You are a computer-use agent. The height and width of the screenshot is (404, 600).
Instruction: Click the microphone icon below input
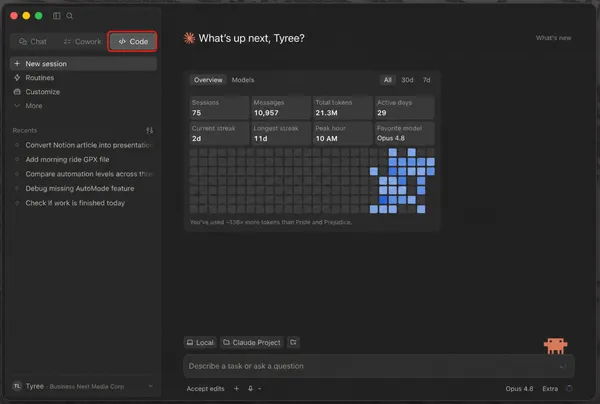coord(250,388)
